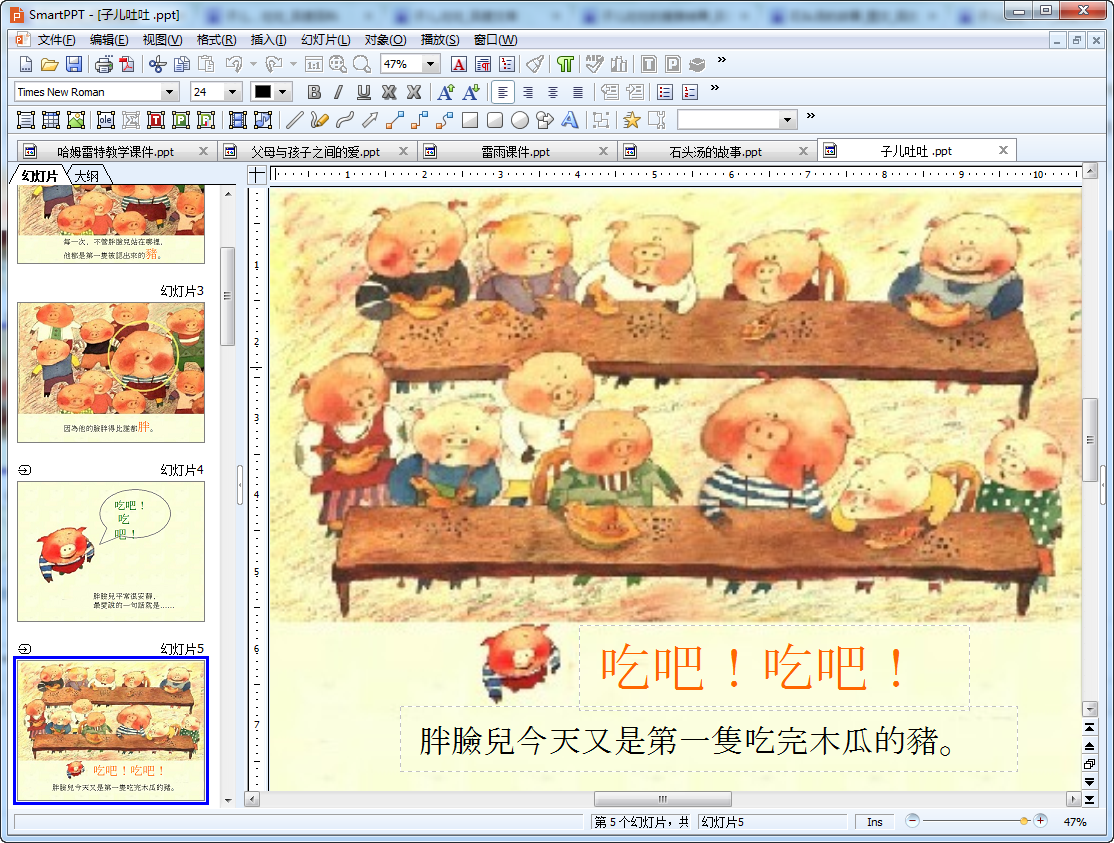Open the font size 24 dropdown

pyautogui.click(x=232, y=92)
